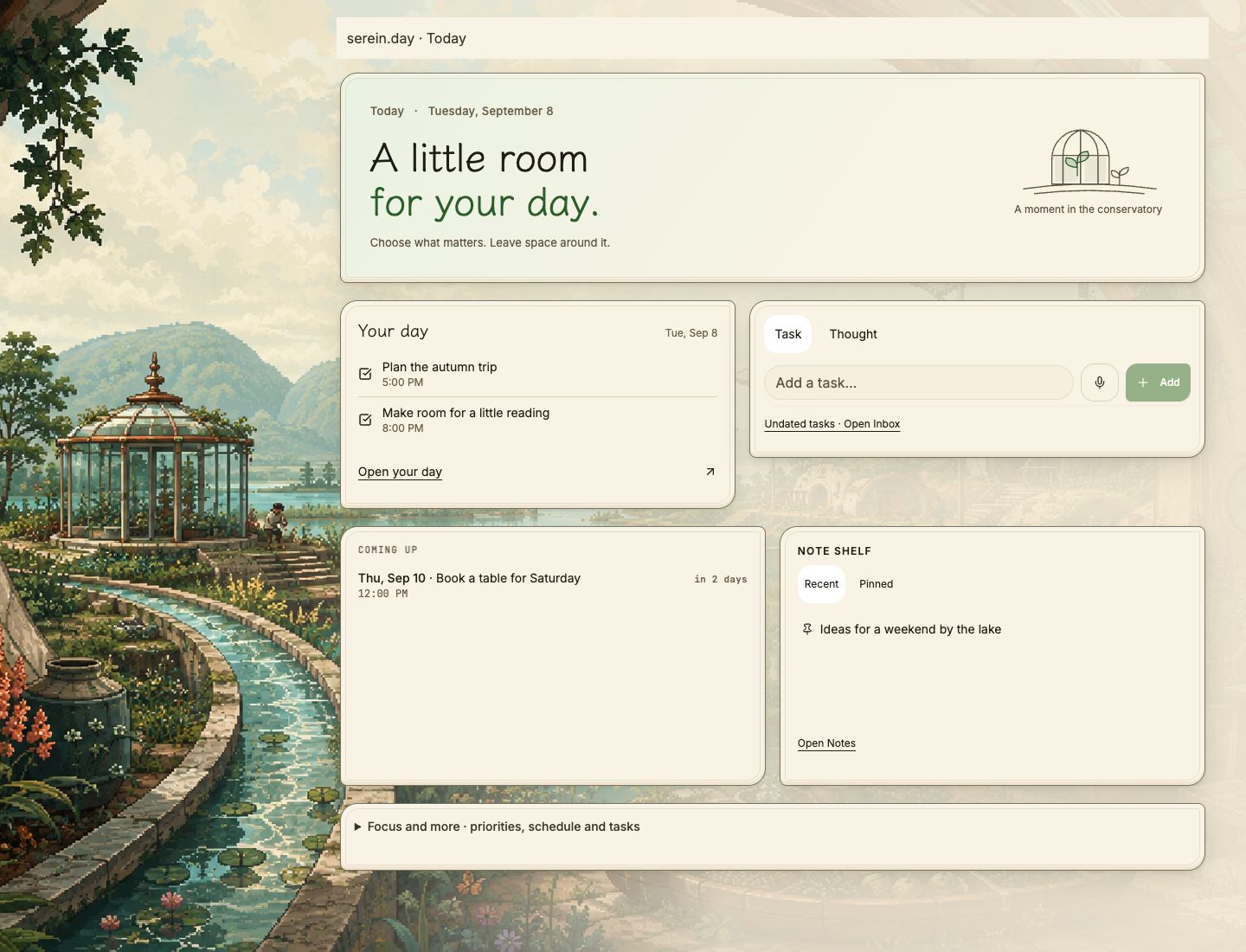The height and width of the screenshot is (952, 1246).
Task: Click the Choose what matters subtitle text
Action: (x=490, y=242)
